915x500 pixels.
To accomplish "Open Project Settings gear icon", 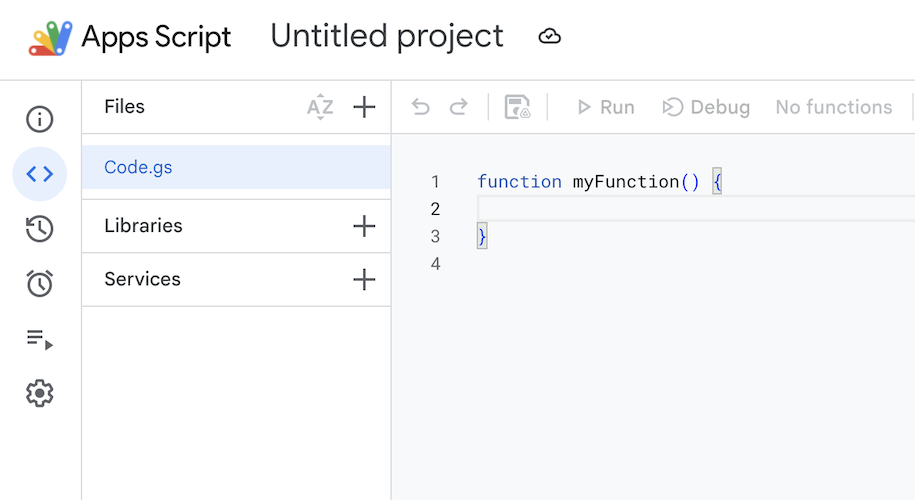I will click(x=40, y=393).
